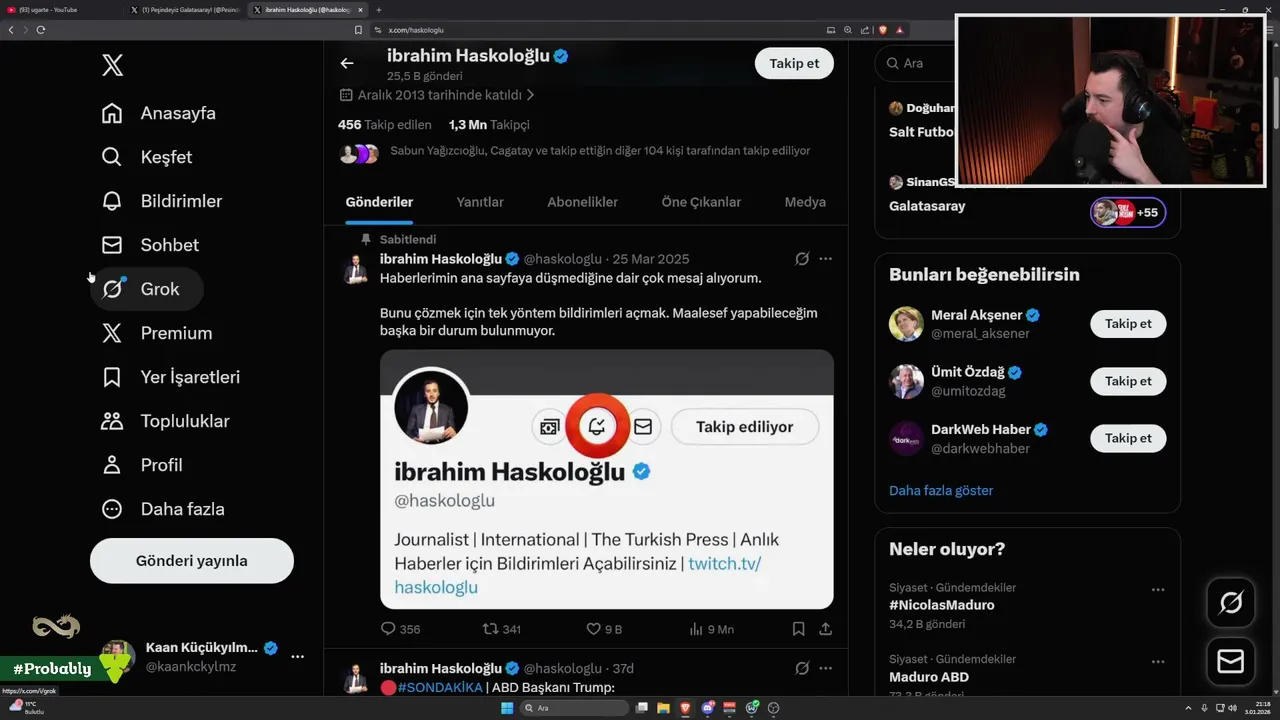This screenshot has width=1280, height=720.
Task: Open File Explorer from taskbar
Action: [663, 708]
